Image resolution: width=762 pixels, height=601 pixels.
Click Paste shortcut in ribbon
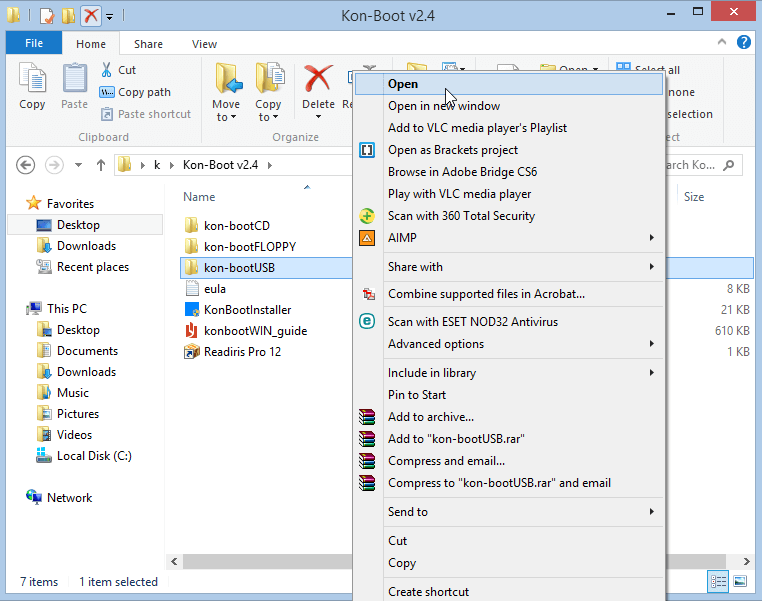tap(145, 114)
